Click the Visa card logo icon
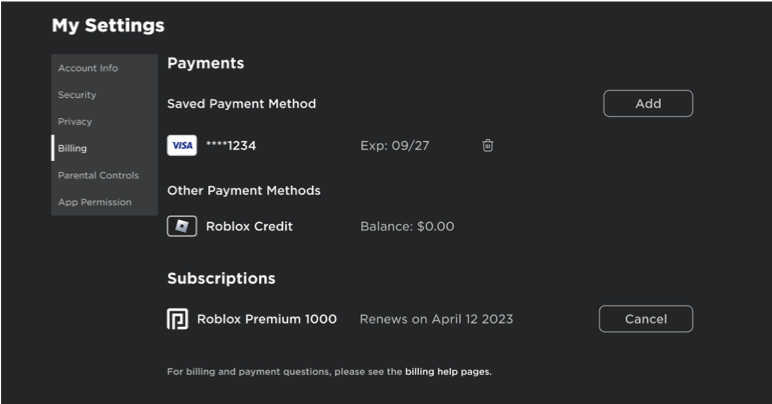This screenshot has width=772, height=404. [x=181, y=145]
